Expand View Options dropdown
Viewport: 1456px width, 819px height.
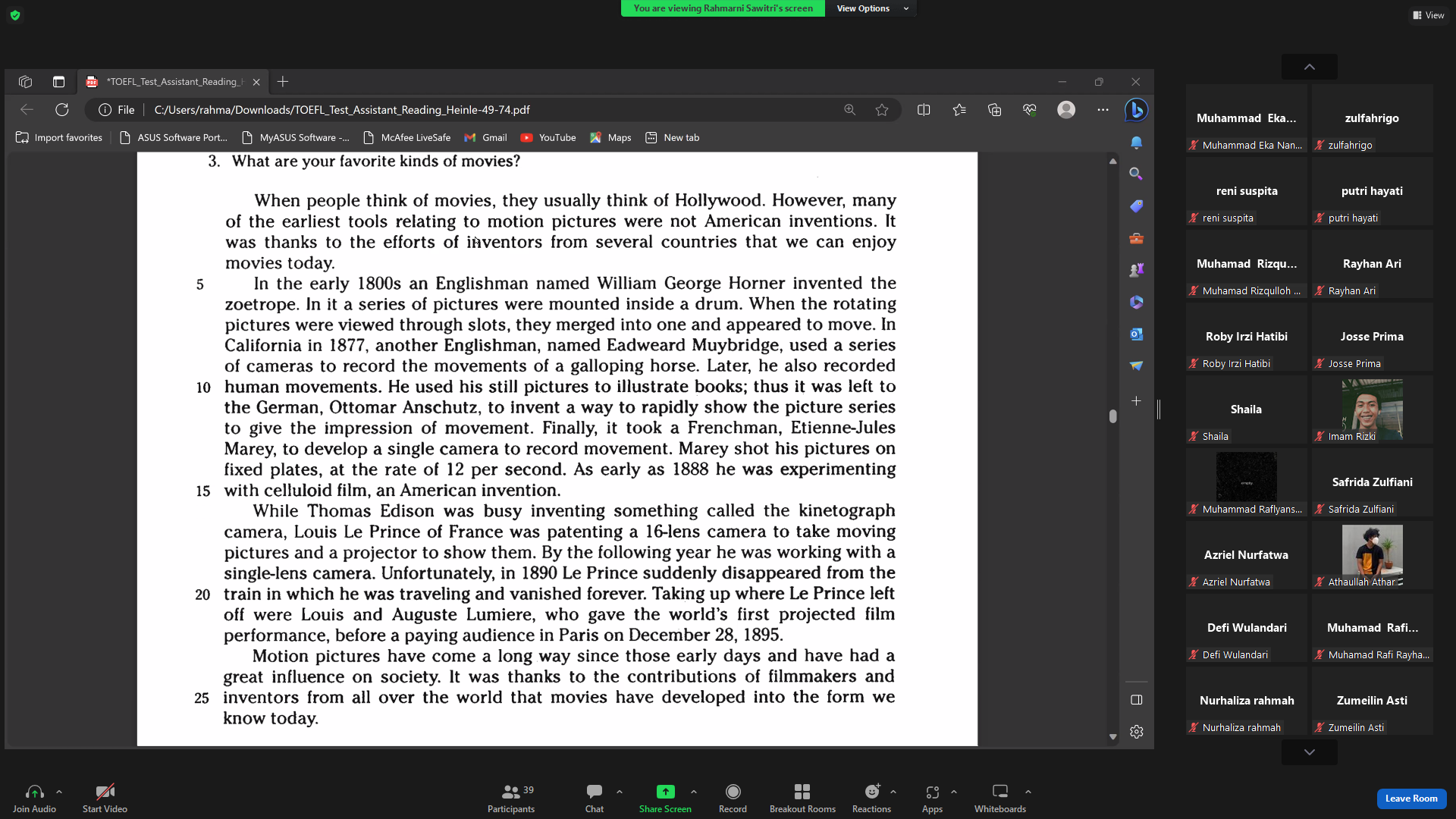click(x=872, y=8)
